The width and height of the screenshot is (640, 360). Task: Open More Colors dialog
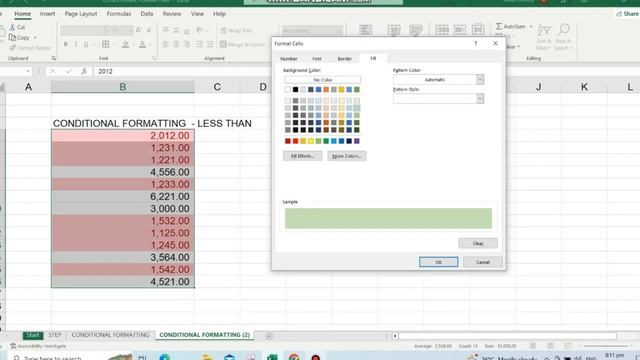click(x=347, y=156)
